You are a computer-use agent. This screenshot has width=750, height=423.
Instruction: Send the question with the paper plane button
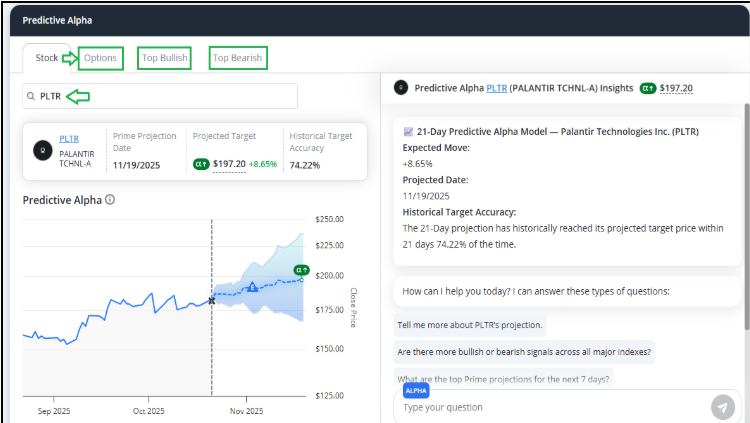(x=723, y=407)
